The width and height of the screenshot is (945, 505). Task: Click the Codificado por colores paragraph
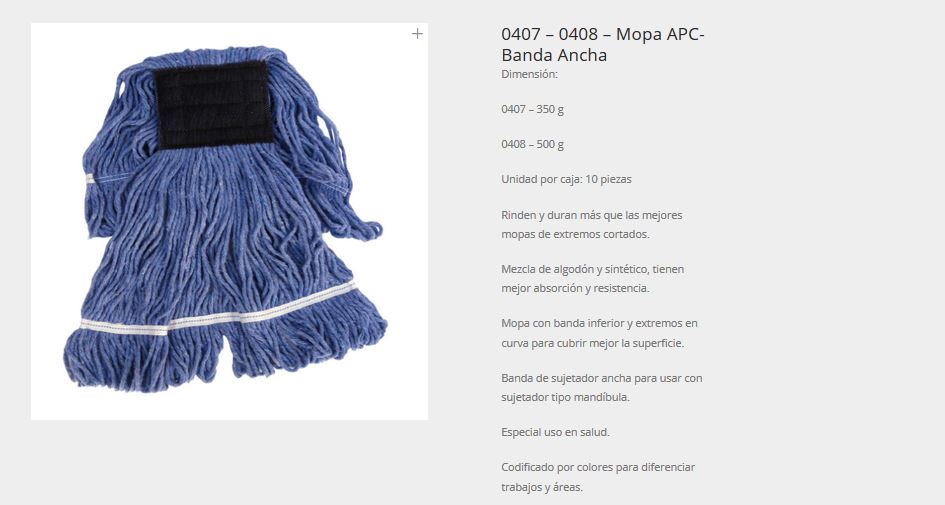point(598,477)
